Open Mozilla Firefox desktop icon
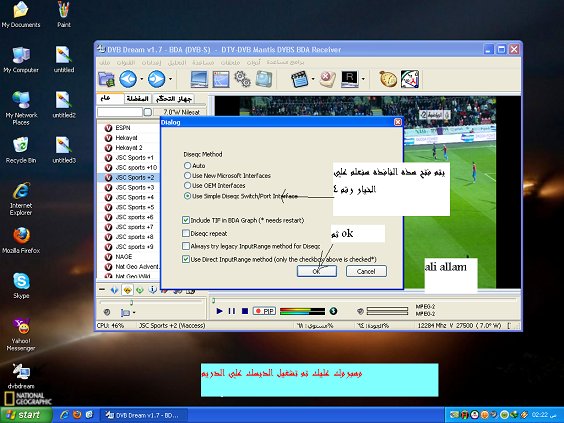 click(21, 240)
